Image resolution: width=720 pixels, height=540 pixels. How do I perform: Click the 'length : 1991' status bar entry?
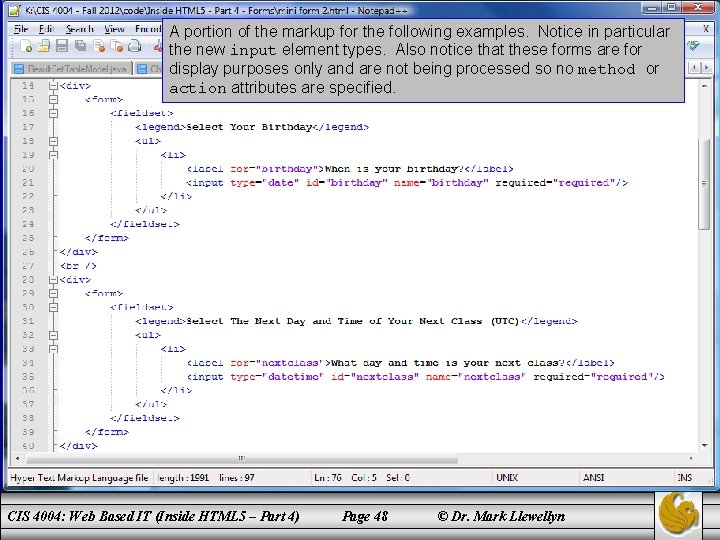coord(183,478)
